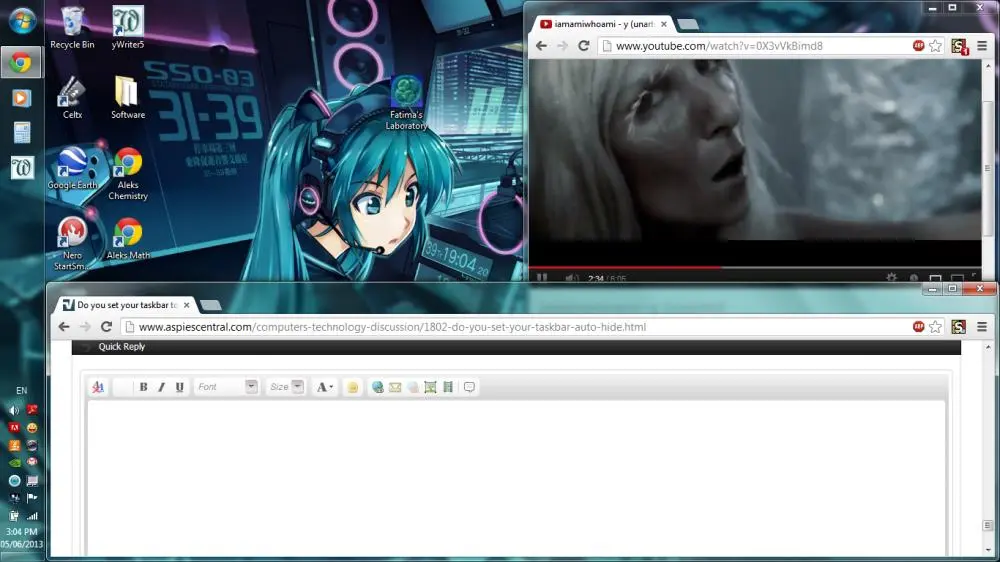Open Calculator from the taskbar
The image size is (1000, 562).
(x=21, y=133)
